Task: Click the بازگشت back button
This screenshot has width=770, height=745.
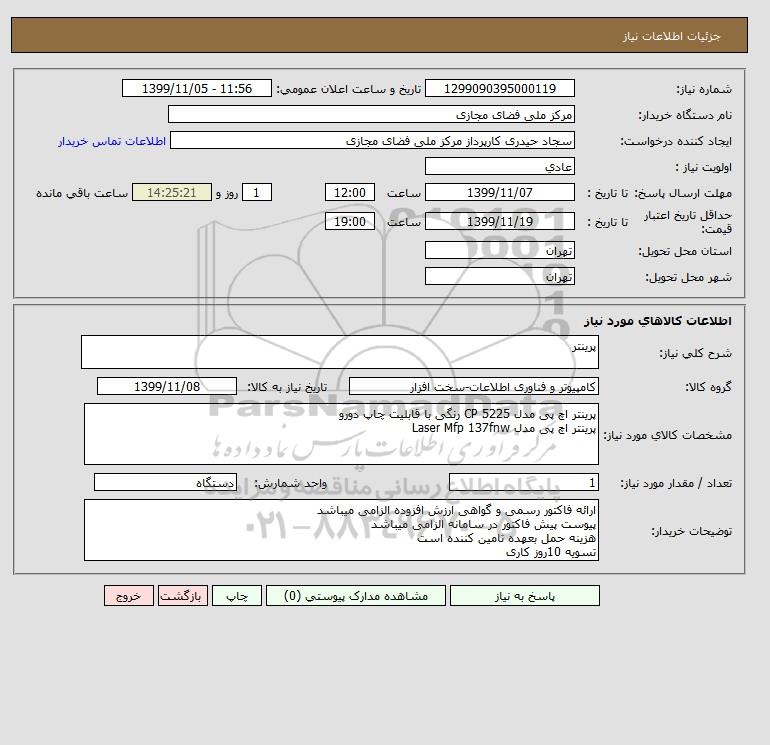Action: tap(183, 595)
